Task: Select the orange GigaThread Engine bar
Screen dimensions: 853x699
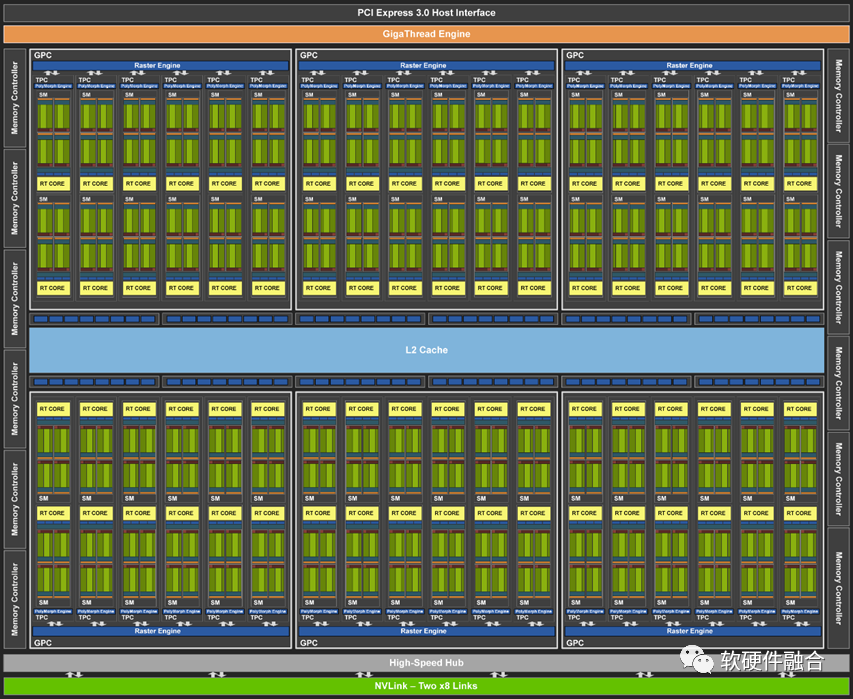Action: [426, 34]
